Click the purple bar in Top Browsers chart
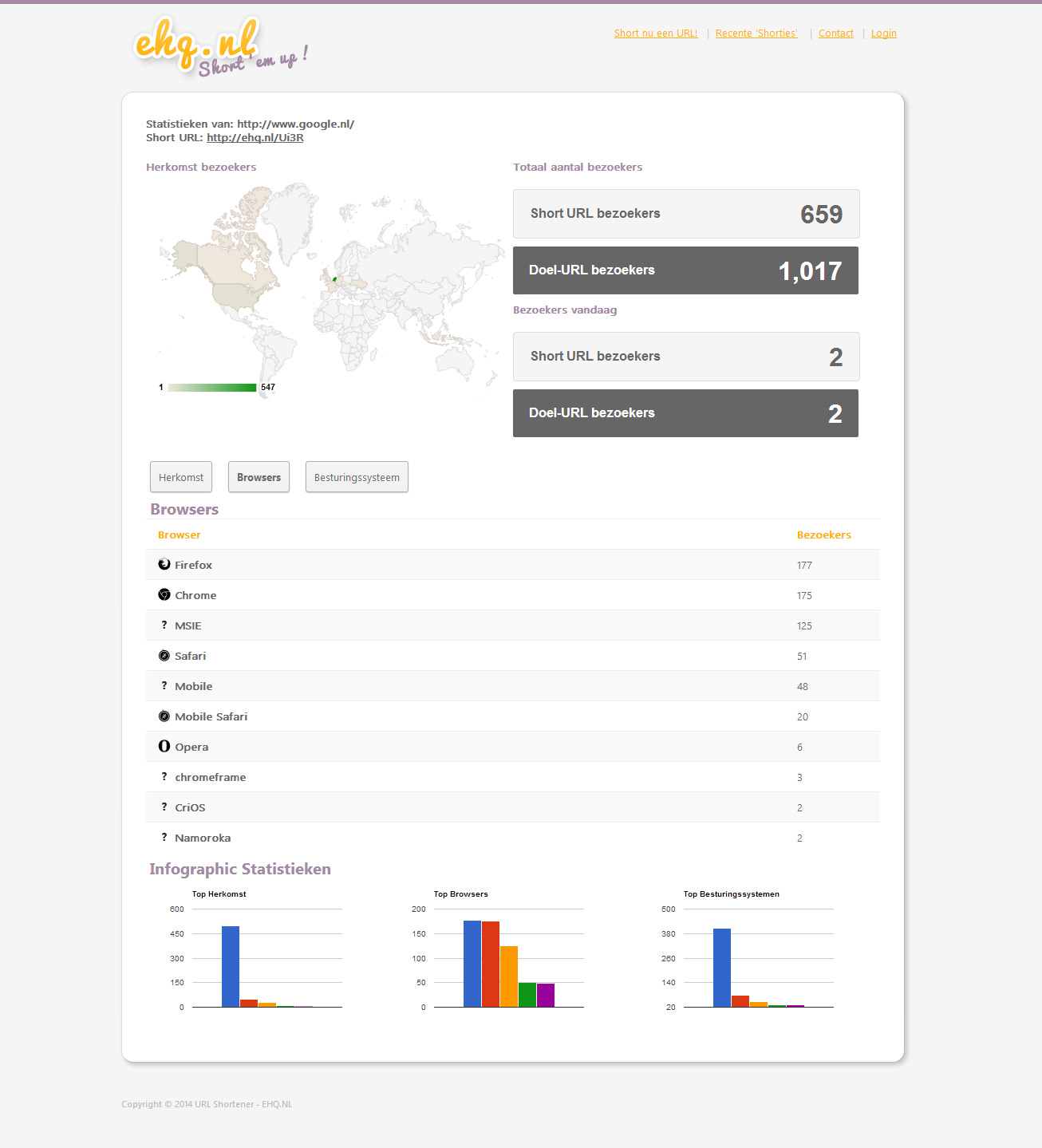Image resolution: width=1042 pixels, height=1148 pixels. click(x=546, y=995)
